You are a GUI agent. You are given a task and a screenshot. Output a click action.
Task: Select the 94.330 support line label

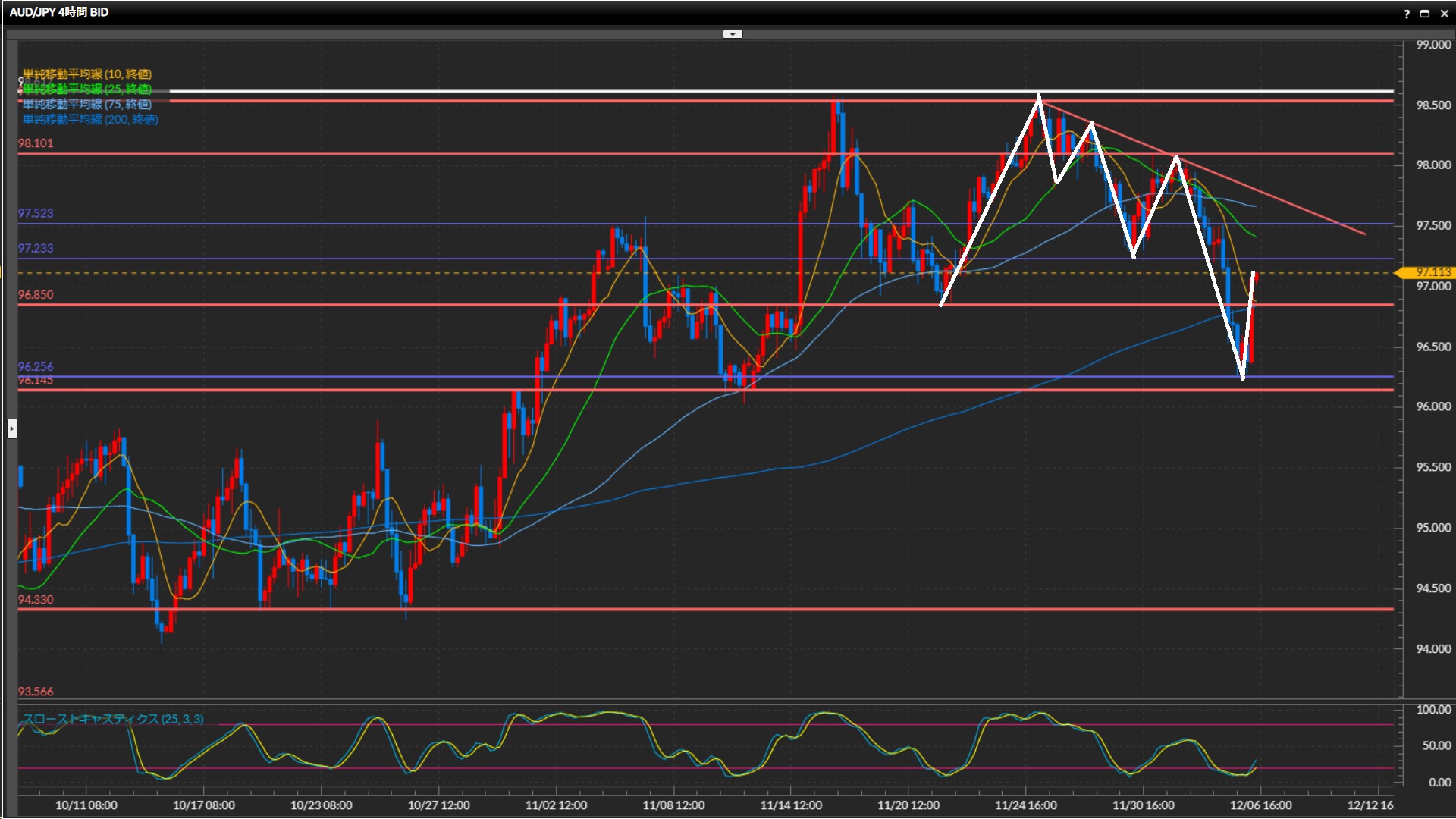click(36, 600)
